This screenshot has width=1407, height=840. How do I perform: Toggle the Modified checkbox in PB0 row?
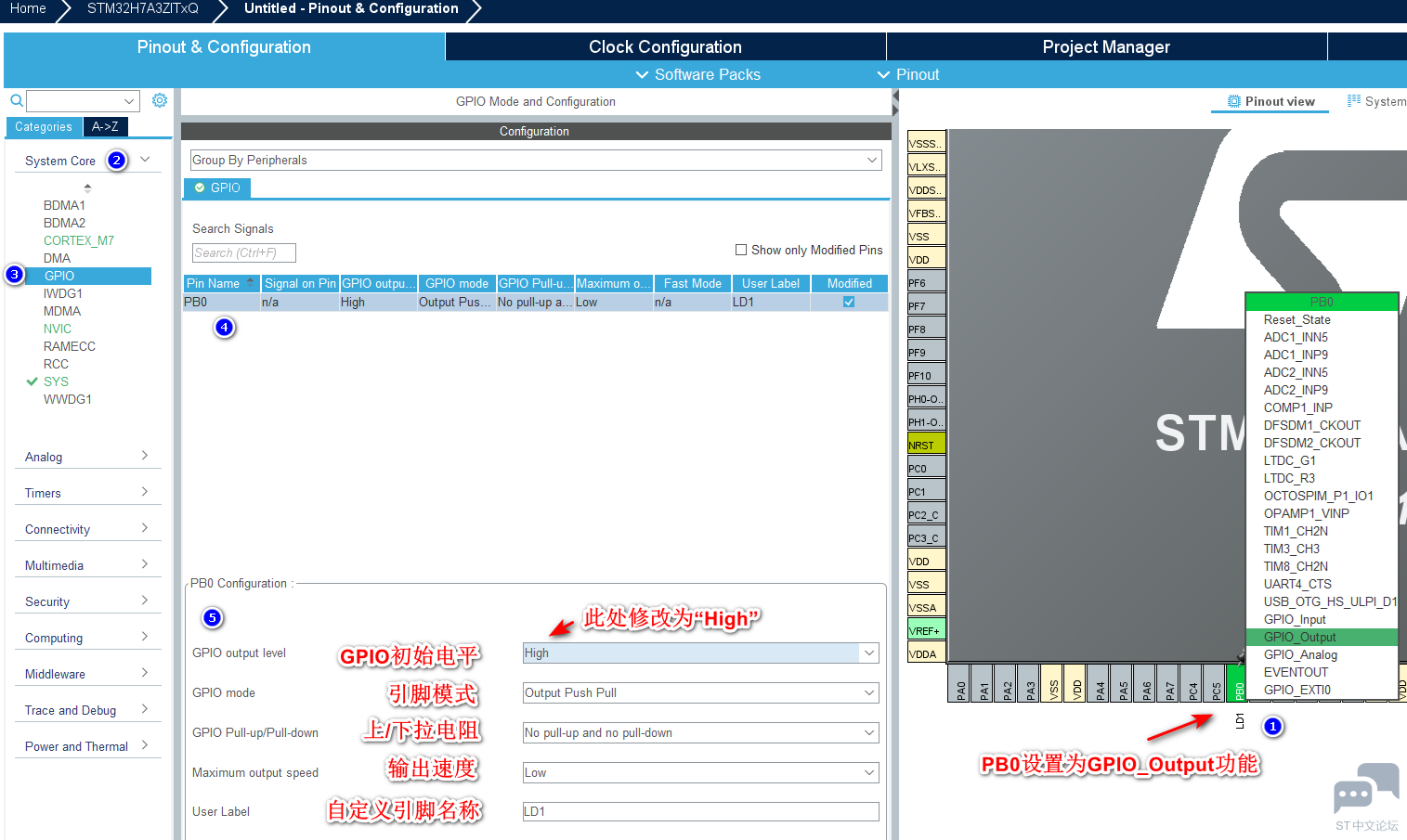tap(849, 302)
